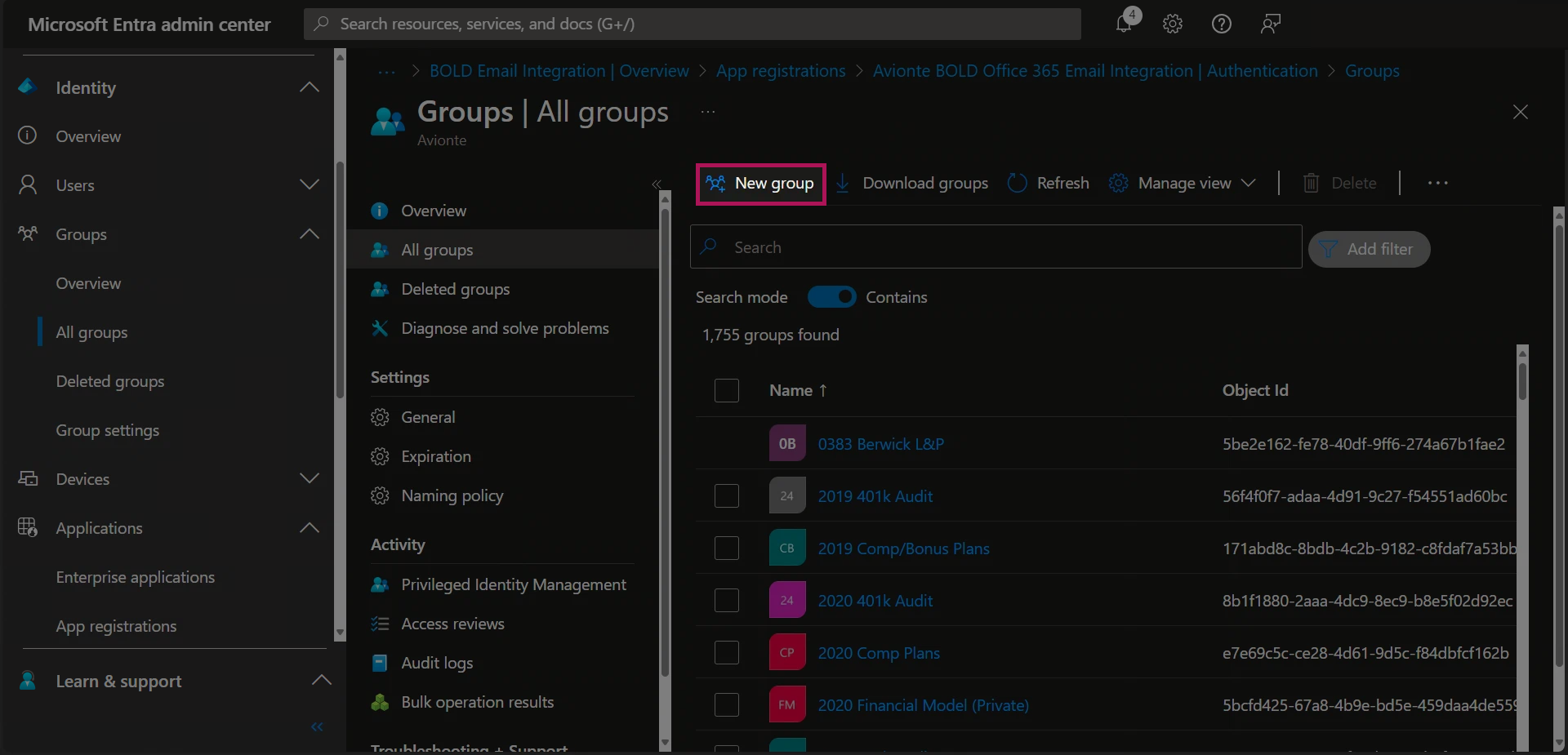Open the 0383 Berwick L&P group link
Screen dimensions: 1568x755
click(x=880, y=444)
